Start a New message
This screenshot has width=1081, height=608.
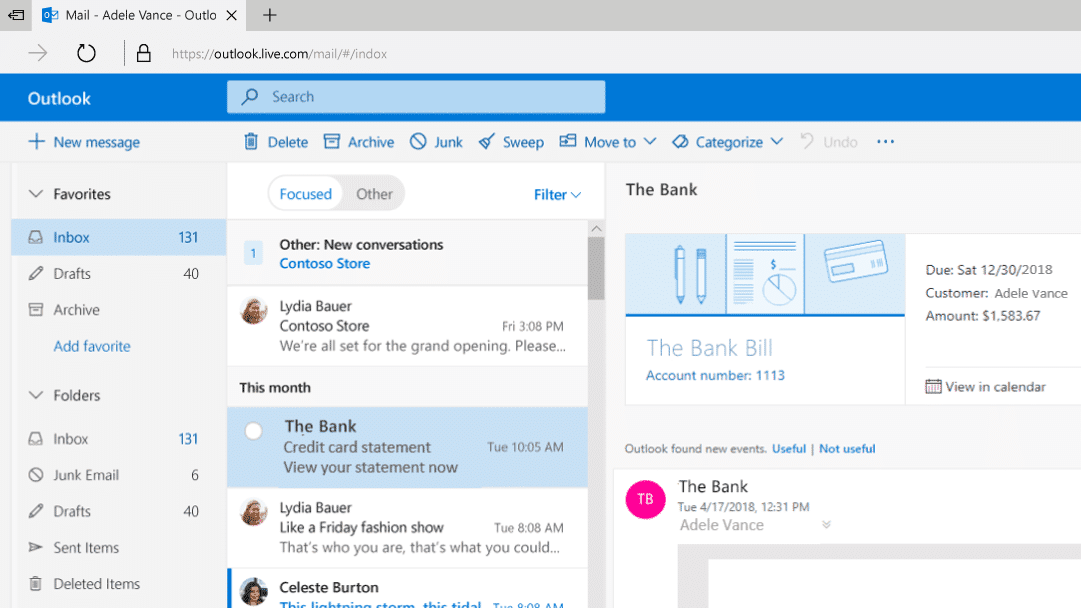click(84, 141)
